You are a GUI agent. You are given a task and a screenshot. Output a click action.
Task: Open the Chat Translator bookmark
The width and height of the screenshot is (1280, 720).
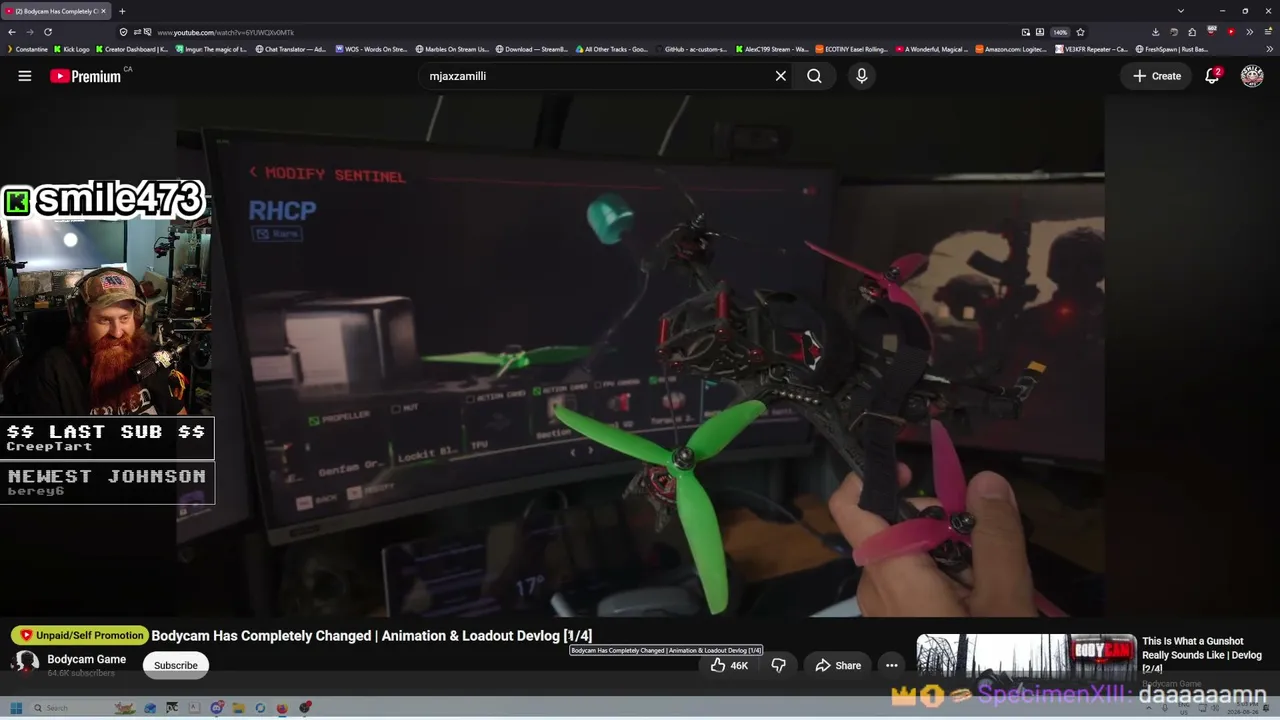tap(291, 49)
